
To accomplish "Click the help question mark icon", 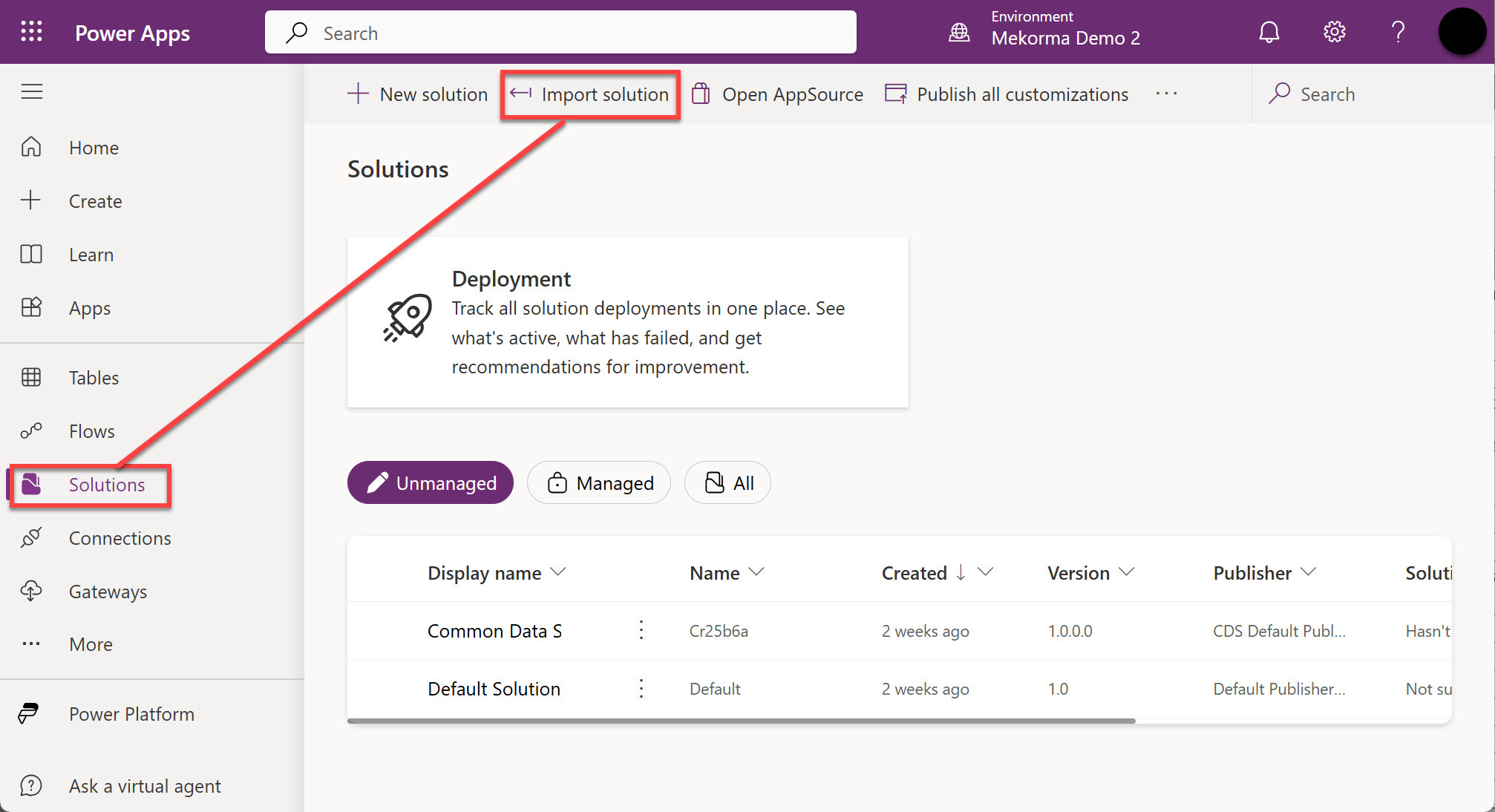I will coord(1398,32).
